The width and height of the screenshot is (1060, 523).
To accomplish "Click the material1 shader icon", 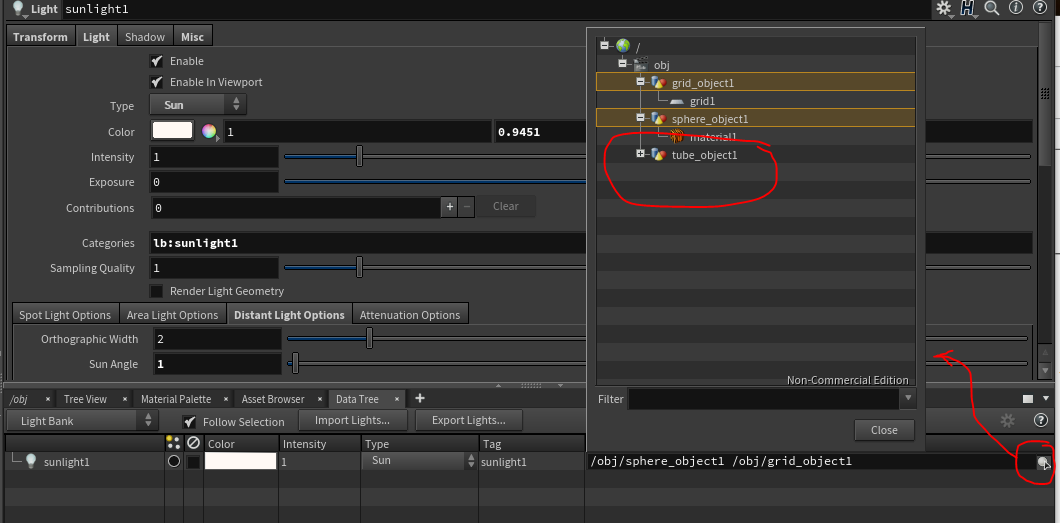I will point(677,137).
